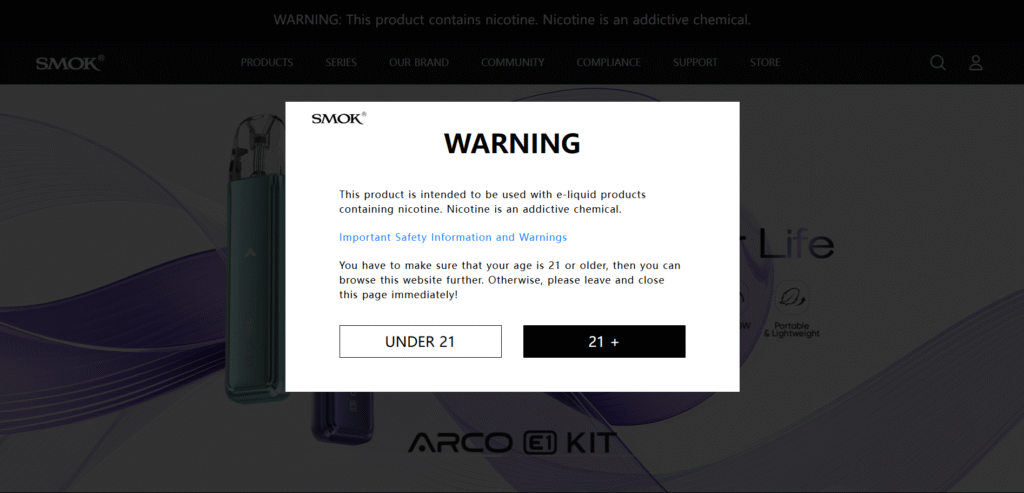Open the search magnifier icon
Image resolution: width=1024 pixels, height=493 pixels.
(938, 63)
